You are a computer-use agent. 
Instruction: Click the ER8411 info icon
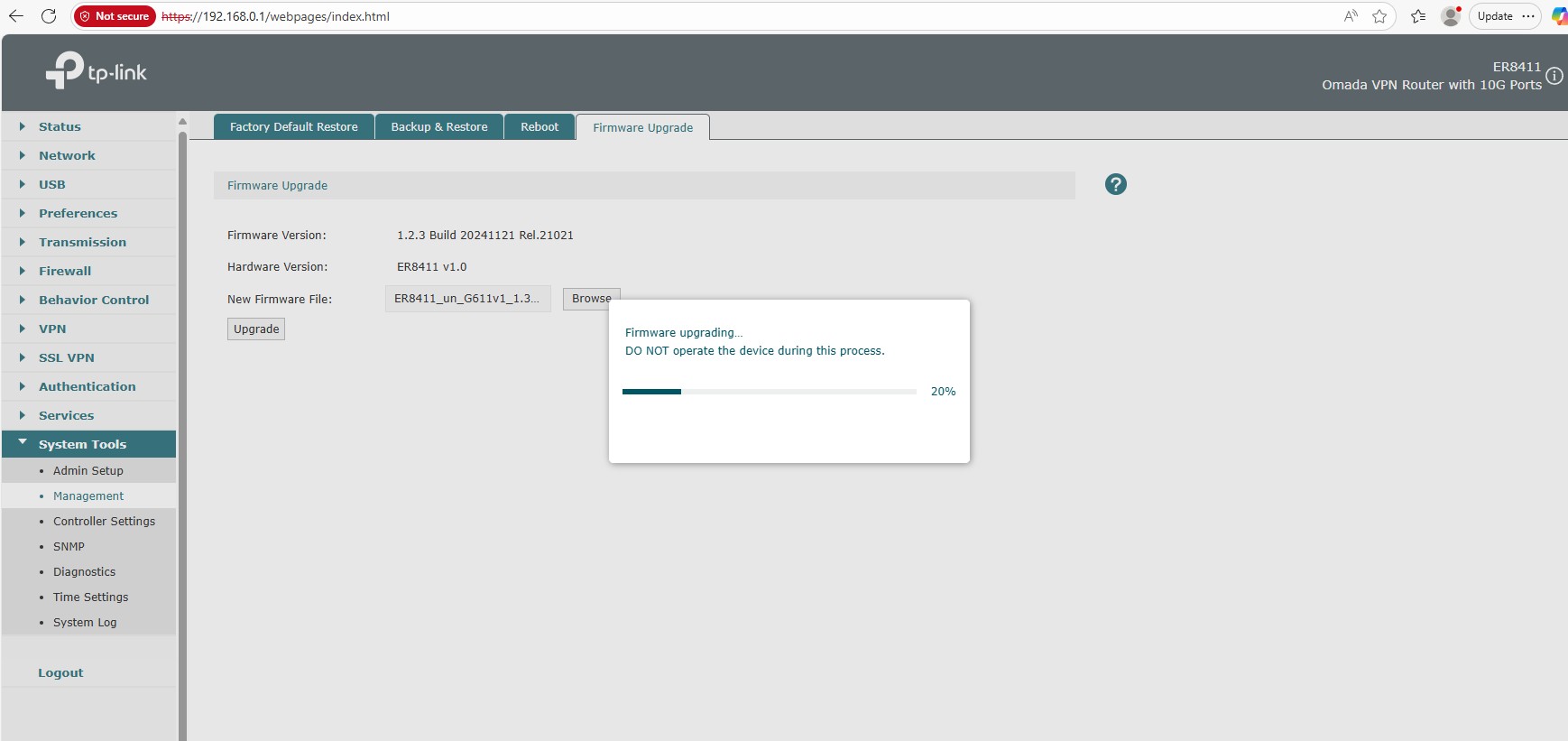pos(1554,76)
